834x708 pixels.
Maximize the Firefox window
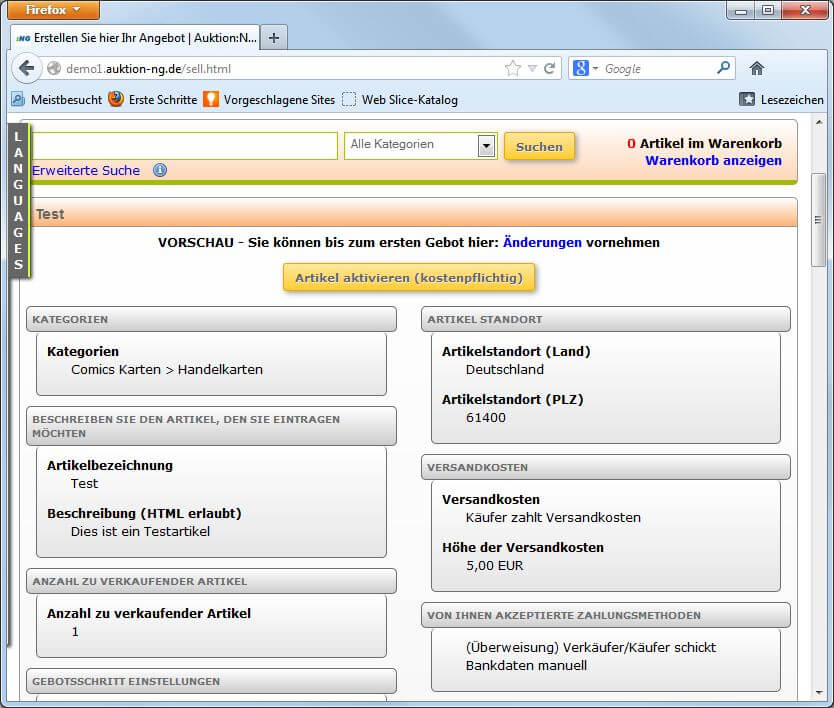(768, 10)
